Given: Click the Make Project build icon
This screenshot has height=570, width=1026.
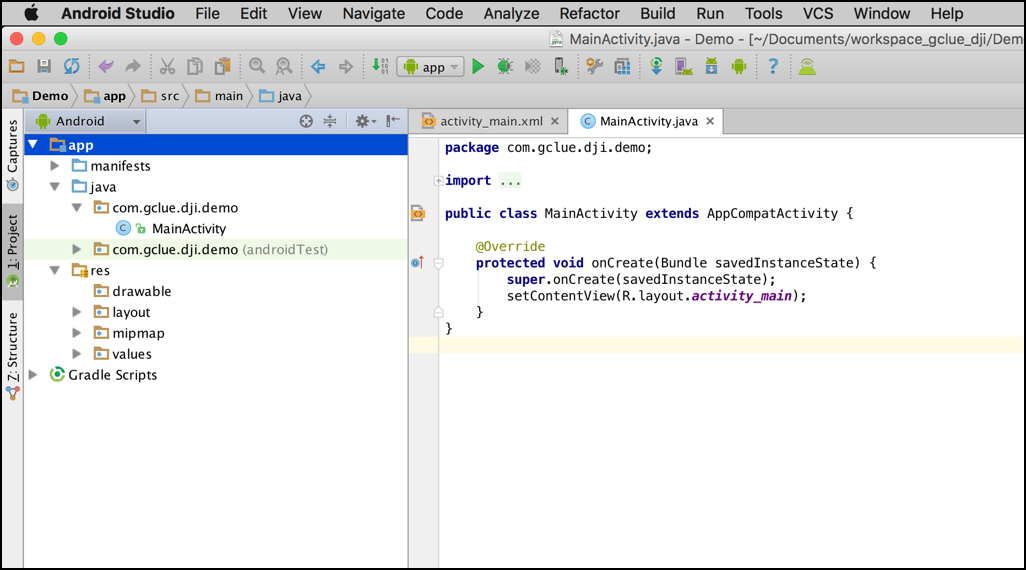Looking at the screenshot, I should click(x=380, y=67).
